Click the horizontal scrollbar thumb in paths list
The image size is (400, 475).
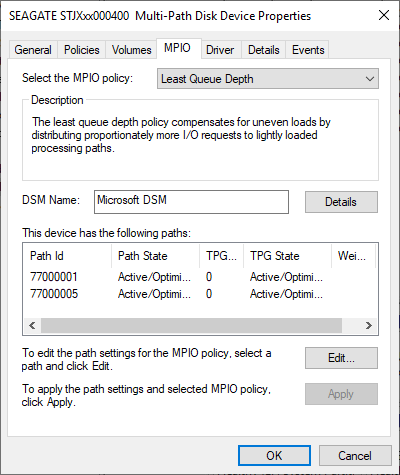191,325
